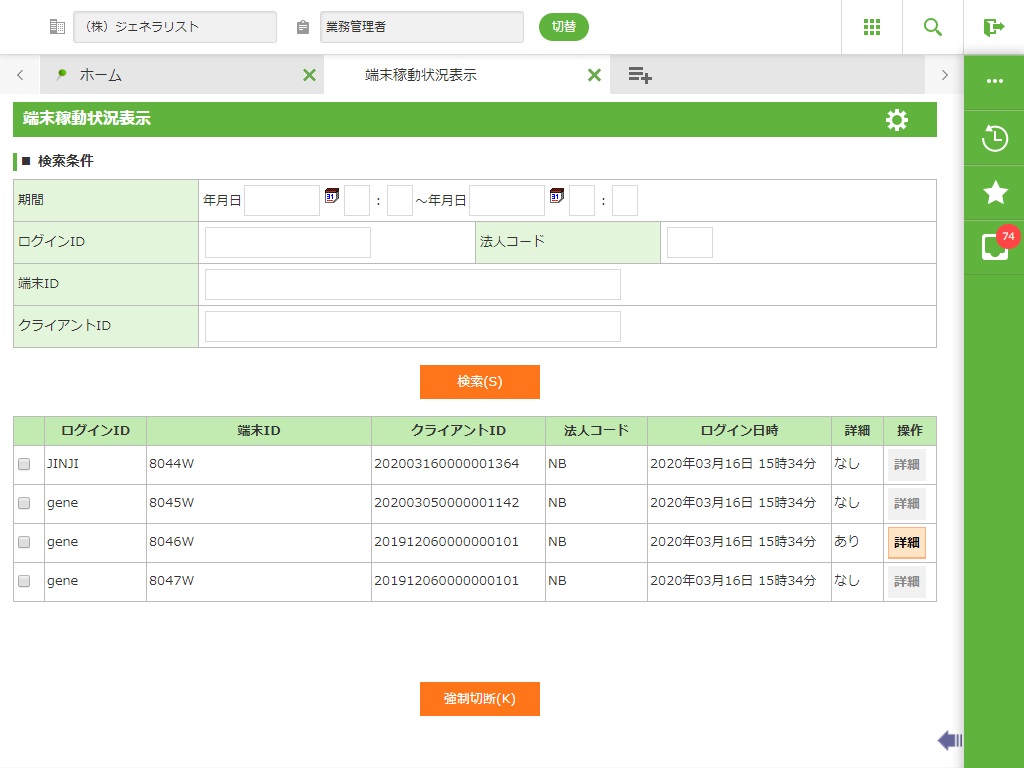Check the box for JINJI row
This screenshot has width=1024, height=768.
pos(25,464)
